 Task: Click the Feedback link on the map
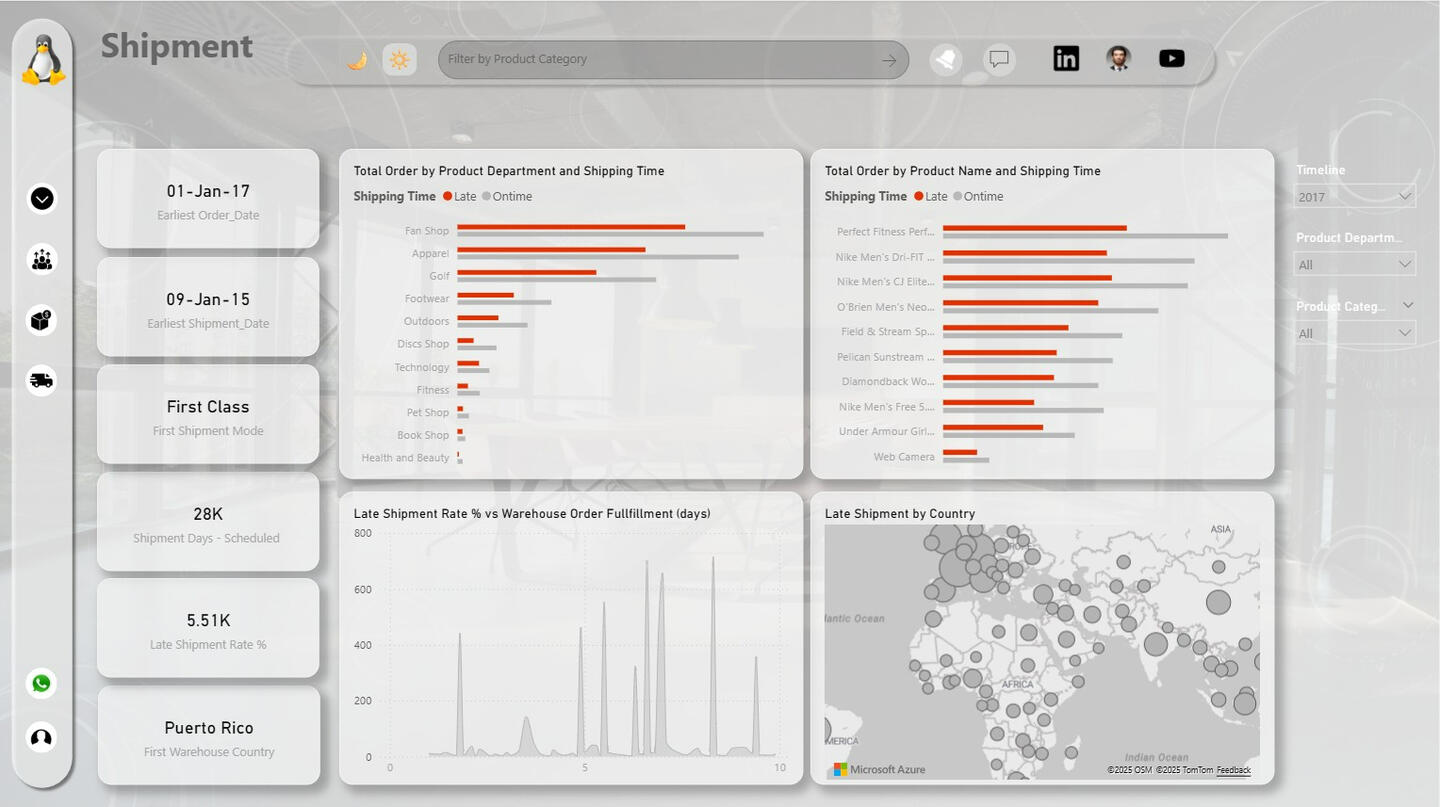click(x=1233, y=770)
